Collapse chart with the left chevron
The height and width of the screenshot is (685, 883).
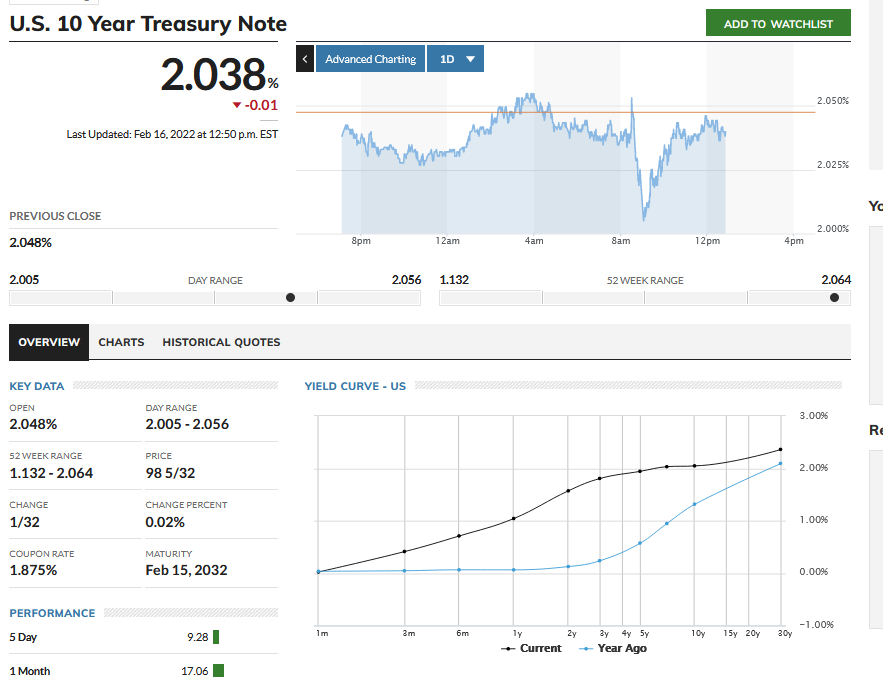pyautogui.click(x=305, y=59)
